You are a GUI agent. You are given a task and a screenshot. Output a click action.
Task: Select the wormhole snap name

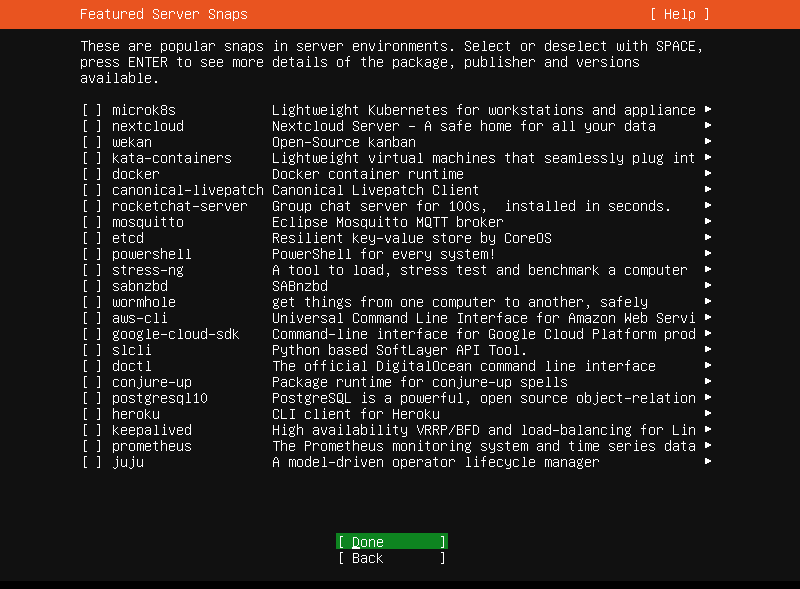click(x=144, y=302)
